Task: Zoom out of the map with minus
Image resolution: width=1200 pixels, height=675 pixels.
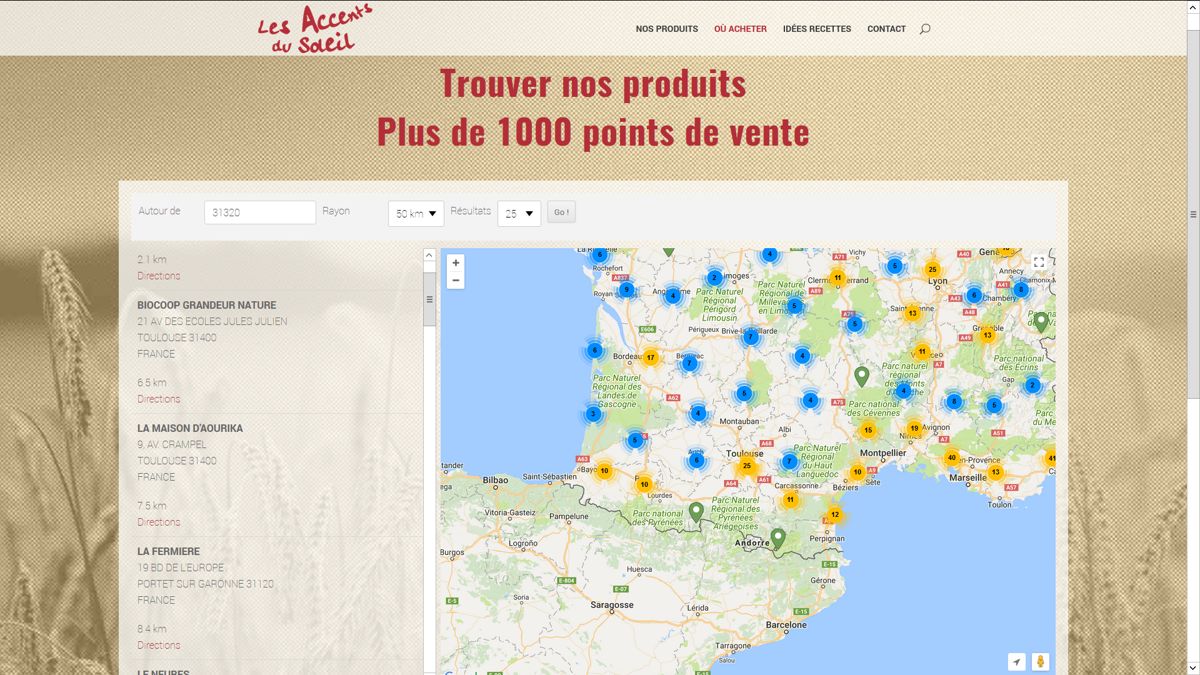Action: [456, 281]
